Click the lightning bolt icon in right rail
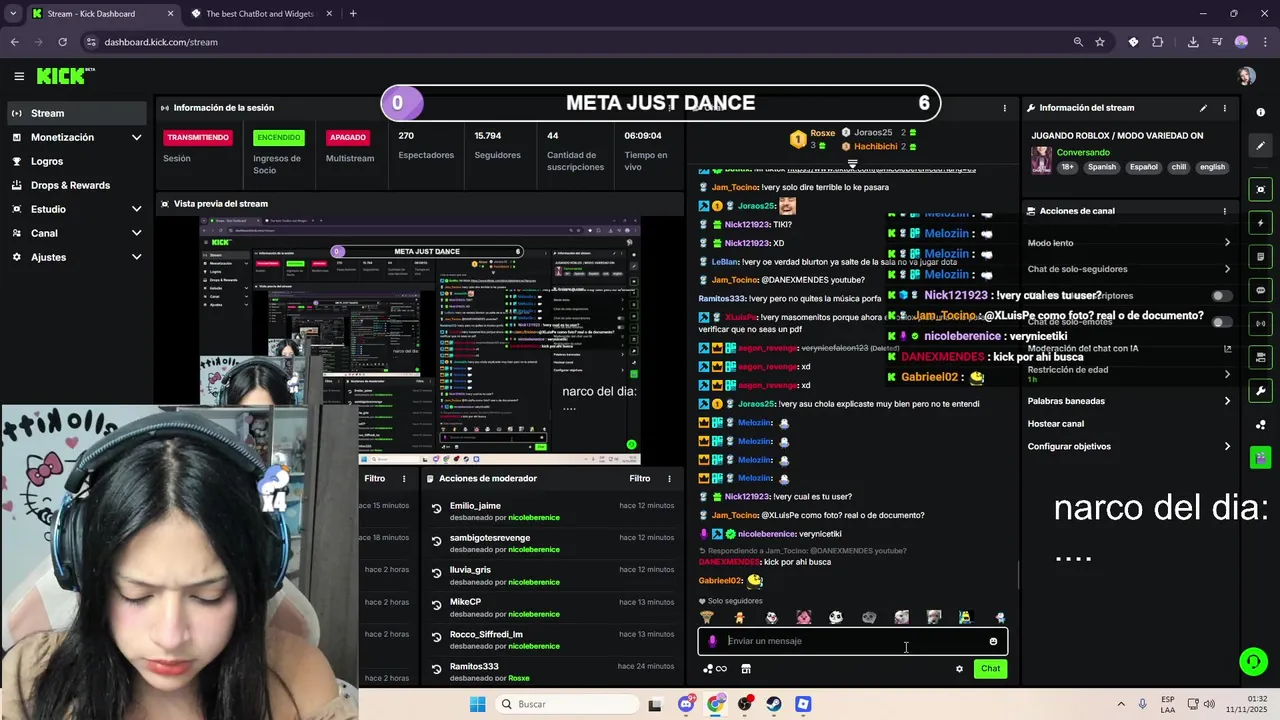 [1261, 223]
